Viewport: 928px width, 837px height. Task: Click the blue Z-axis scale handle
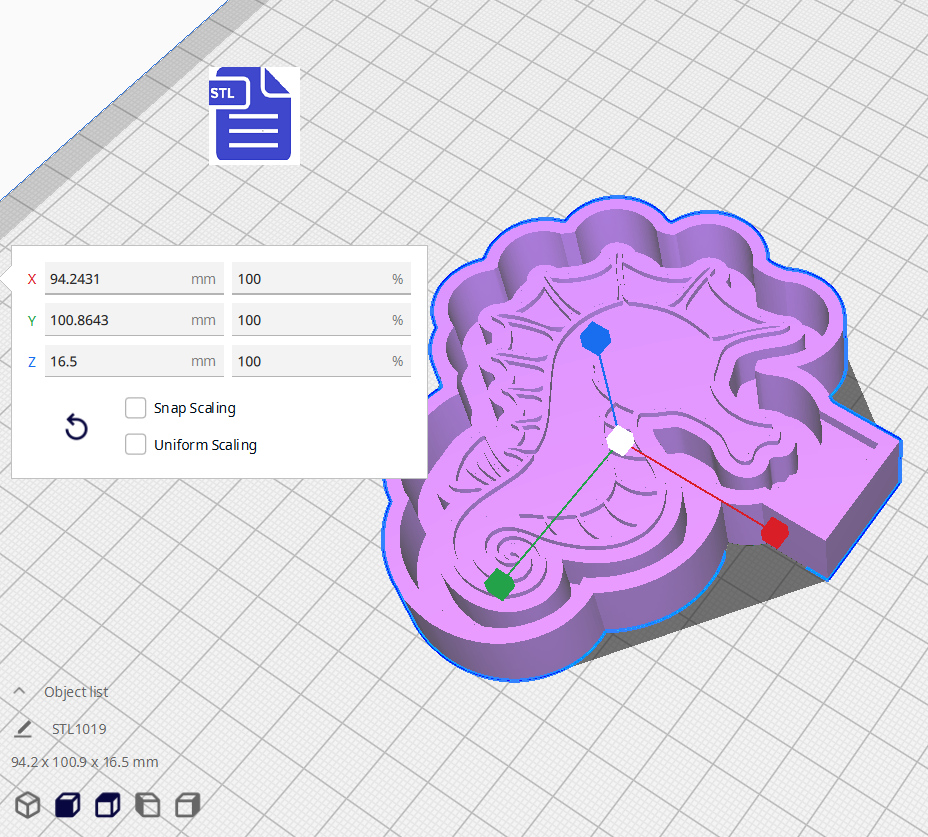click(595, 339)
